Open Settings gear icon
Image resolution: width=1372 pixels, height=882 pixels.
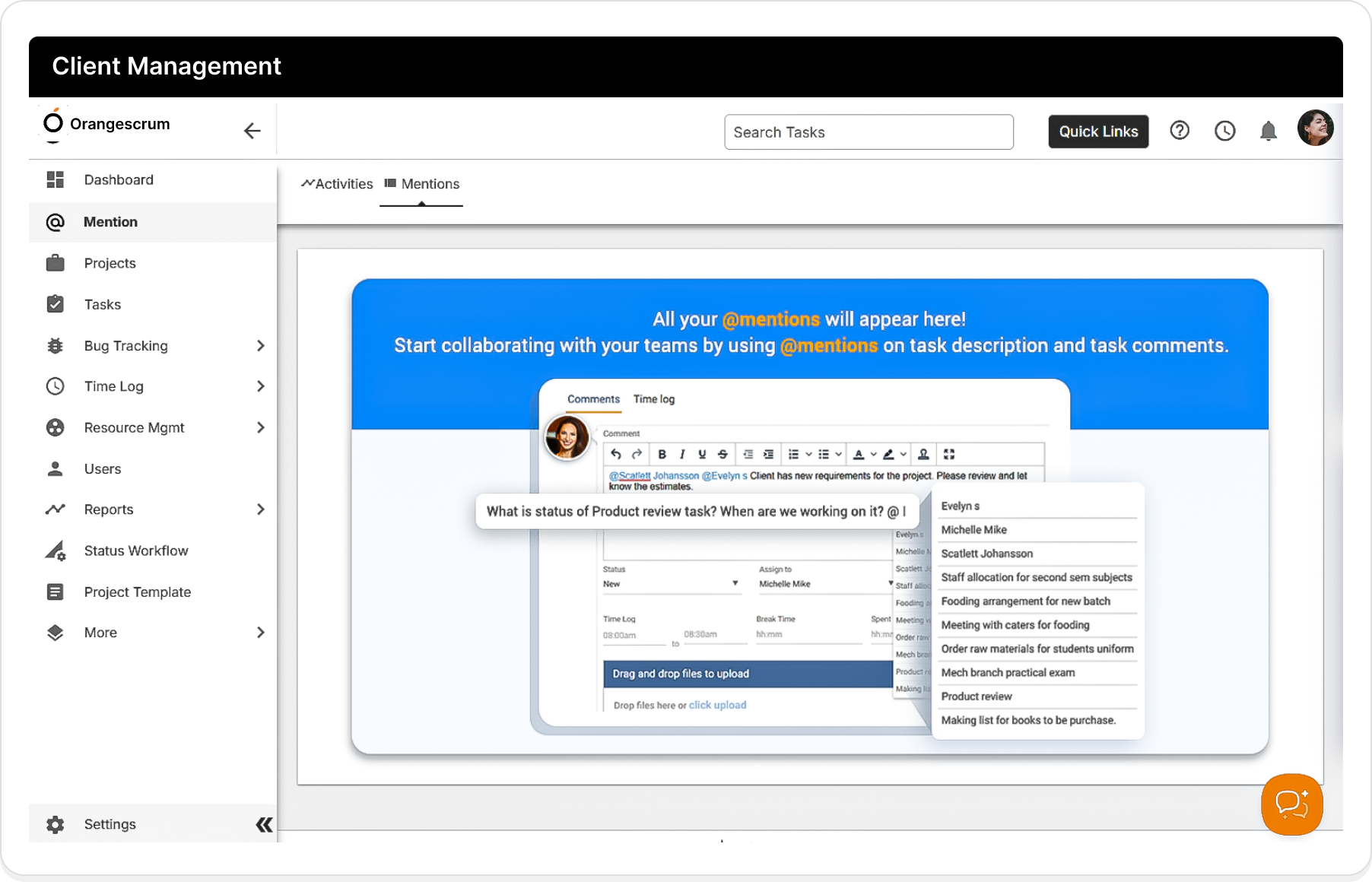point(55,824)
